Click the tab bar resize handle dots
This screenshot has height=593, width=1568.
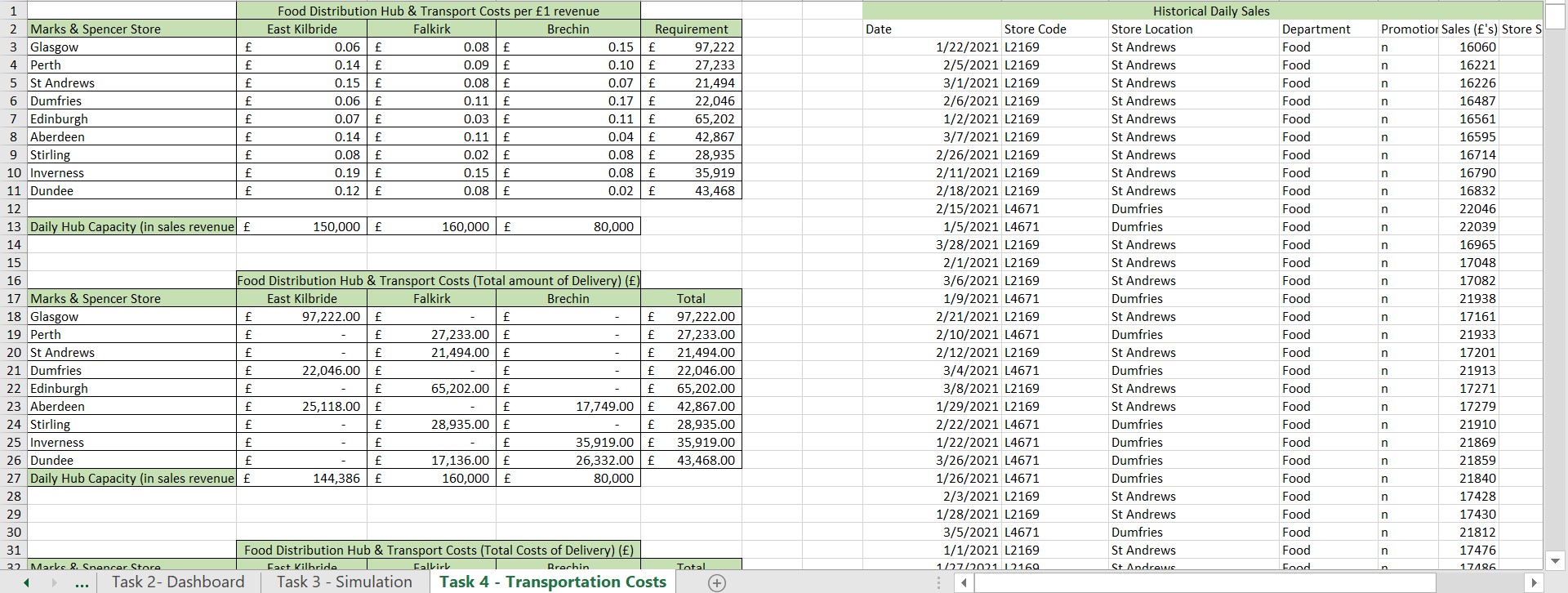(939, 582)
